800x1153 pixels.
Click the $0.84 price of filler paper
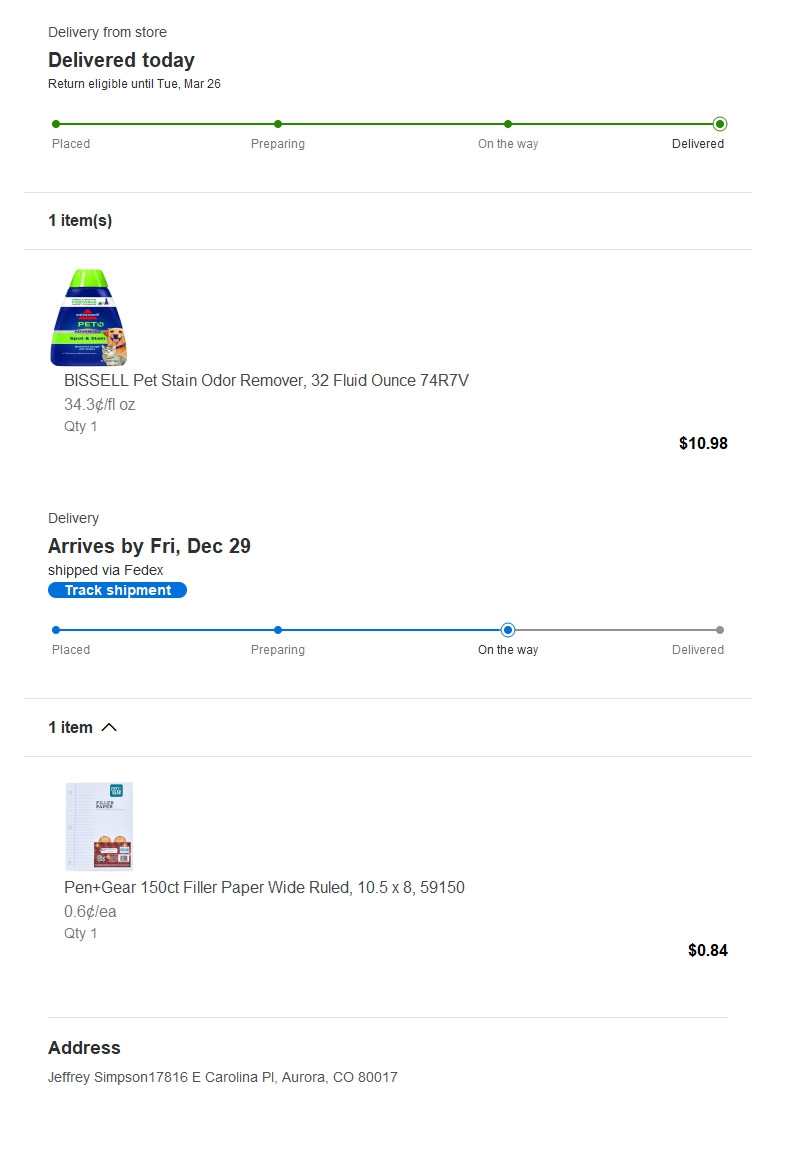coord(707,950)
